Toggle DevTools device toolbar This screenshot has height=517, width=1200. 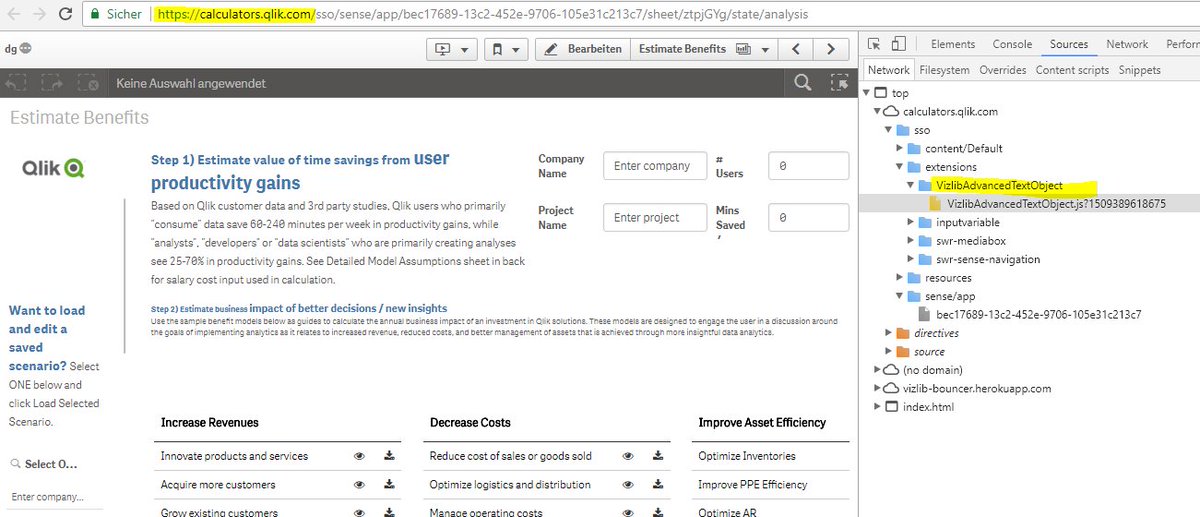(x=899, y=44)
